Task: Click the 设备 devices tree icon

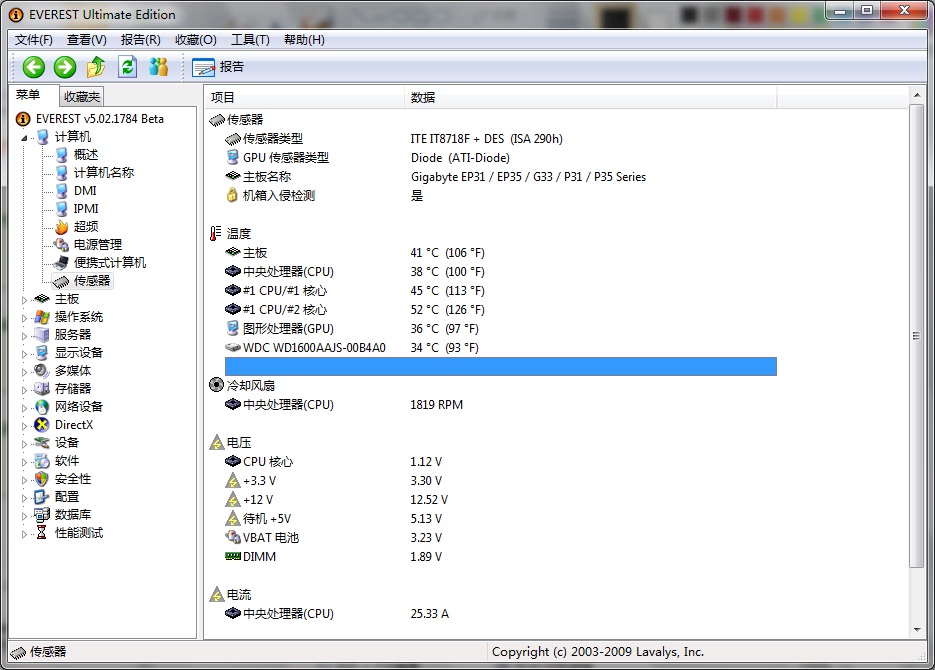Action: [x=42, y=442]
